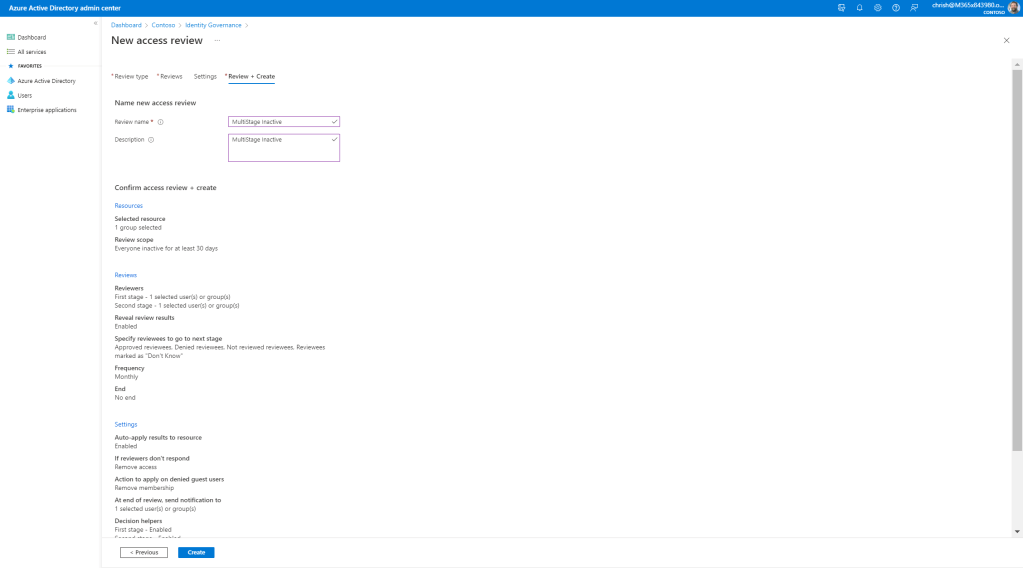Click the user account avatar
The width and height of the screenshot is (1023, 568).
1013,7
